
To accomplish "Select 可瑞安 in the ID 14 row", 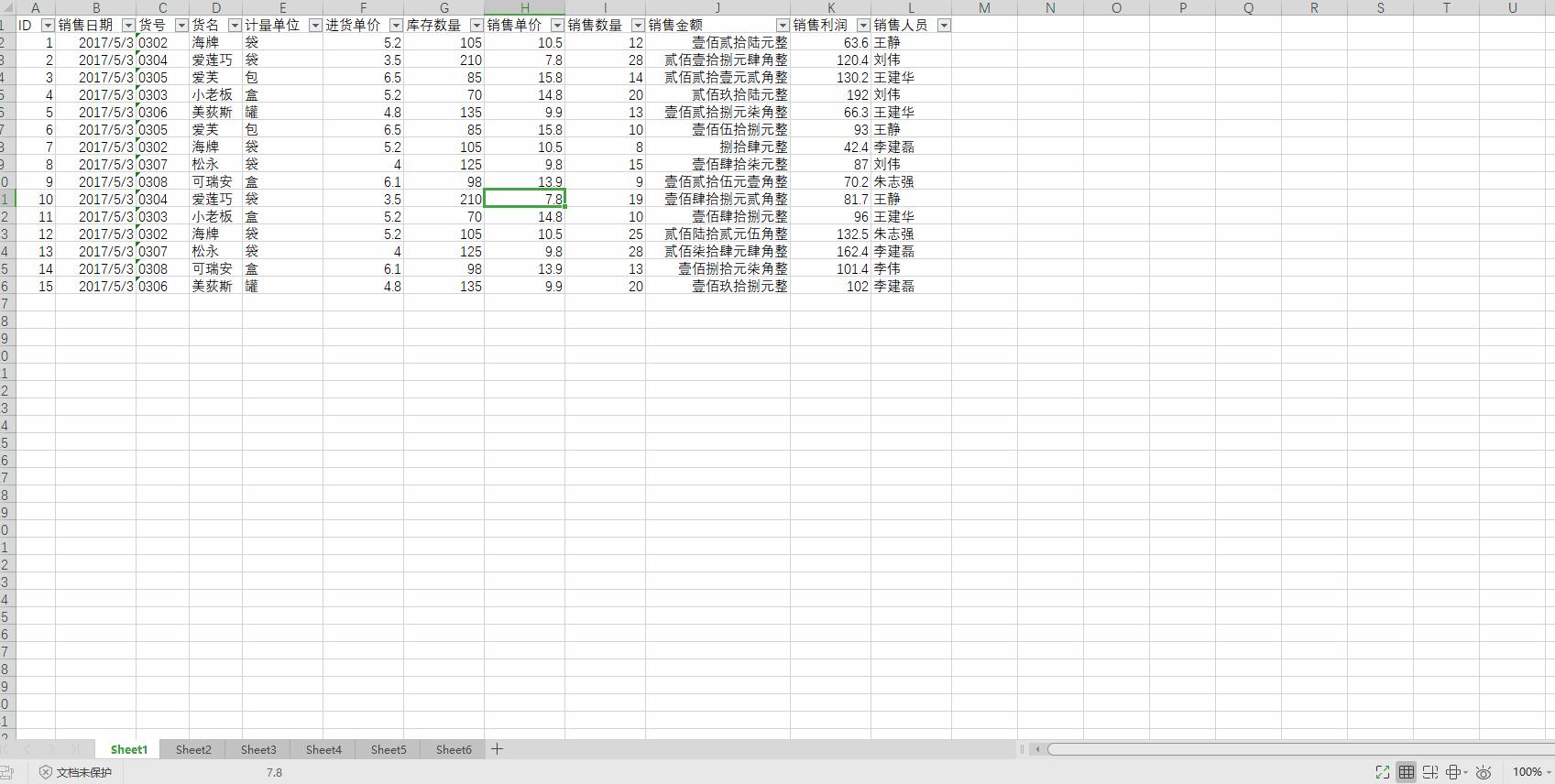I will click(215, 269).
